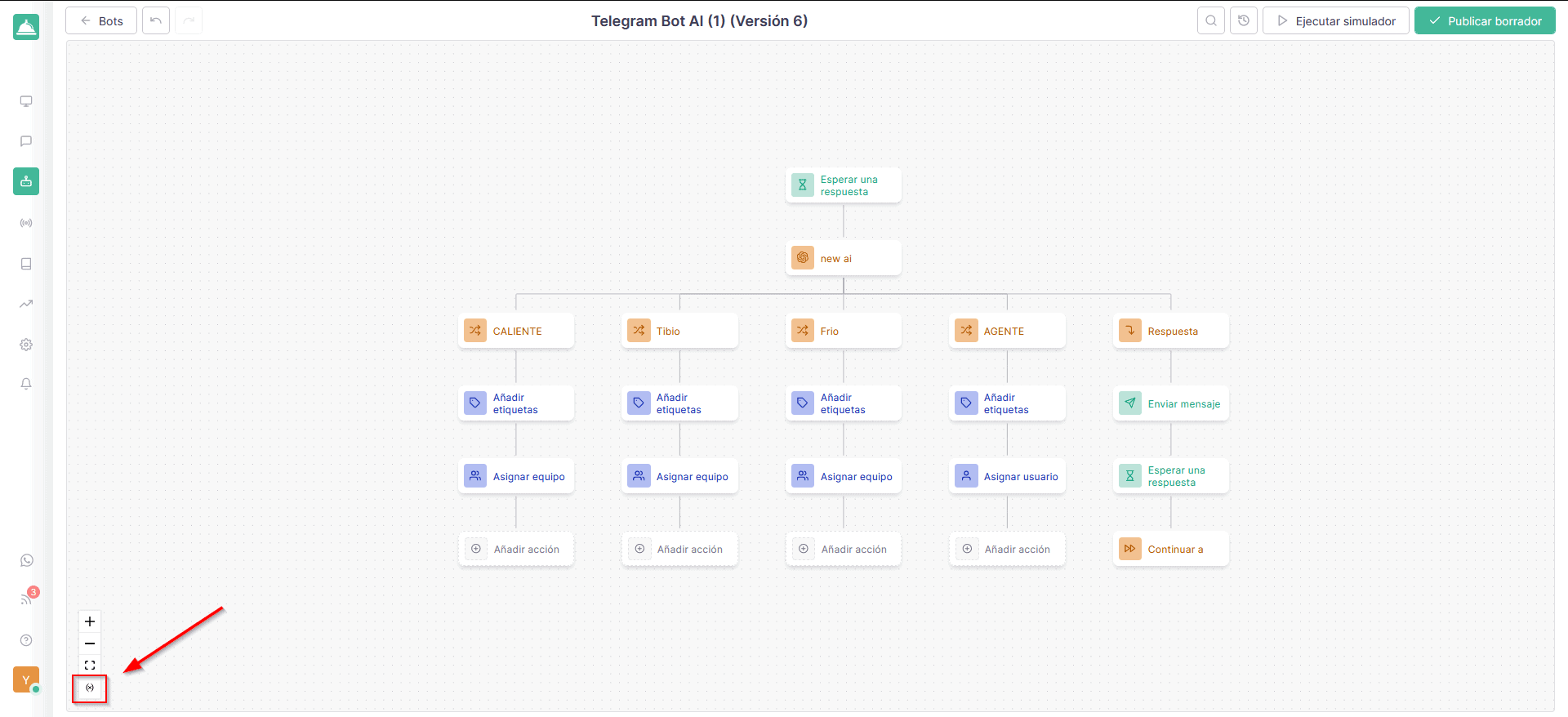Open the chat conversations sidebar icon
Screen dimensions: 1568x717
click(x=26, y=141)
